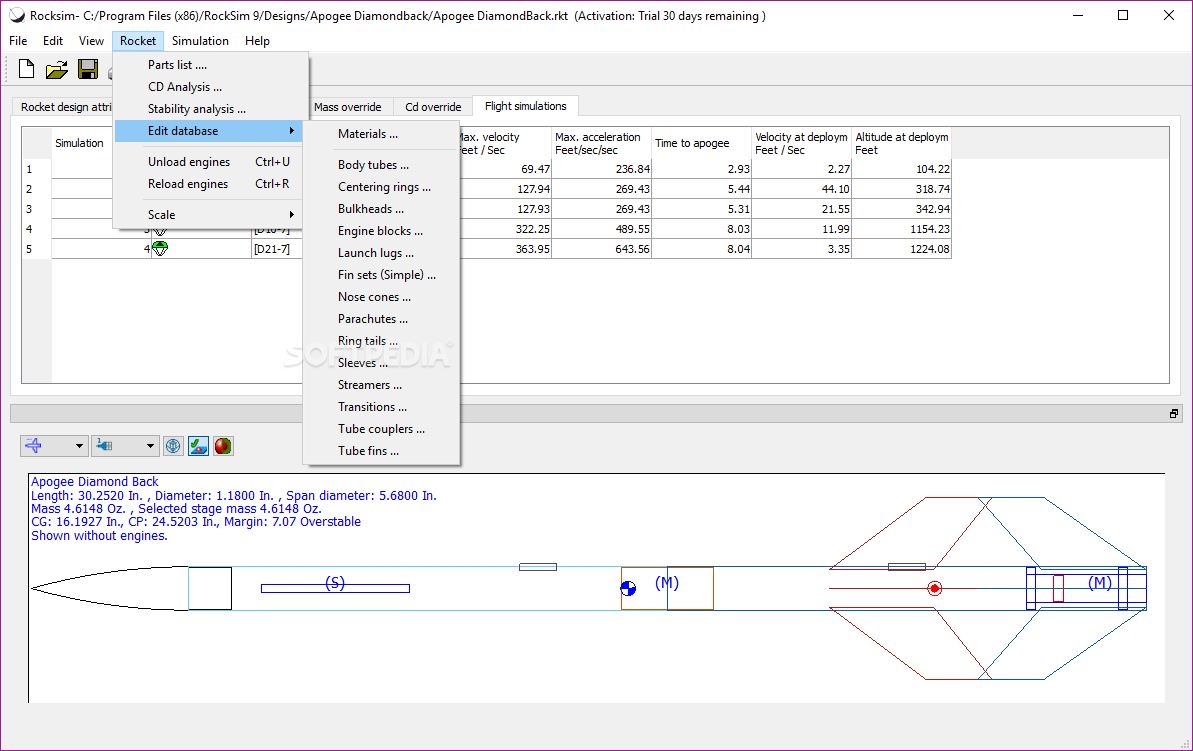Open the rocket view type dropdown
Screen dimensions: 1193x751
53,446
